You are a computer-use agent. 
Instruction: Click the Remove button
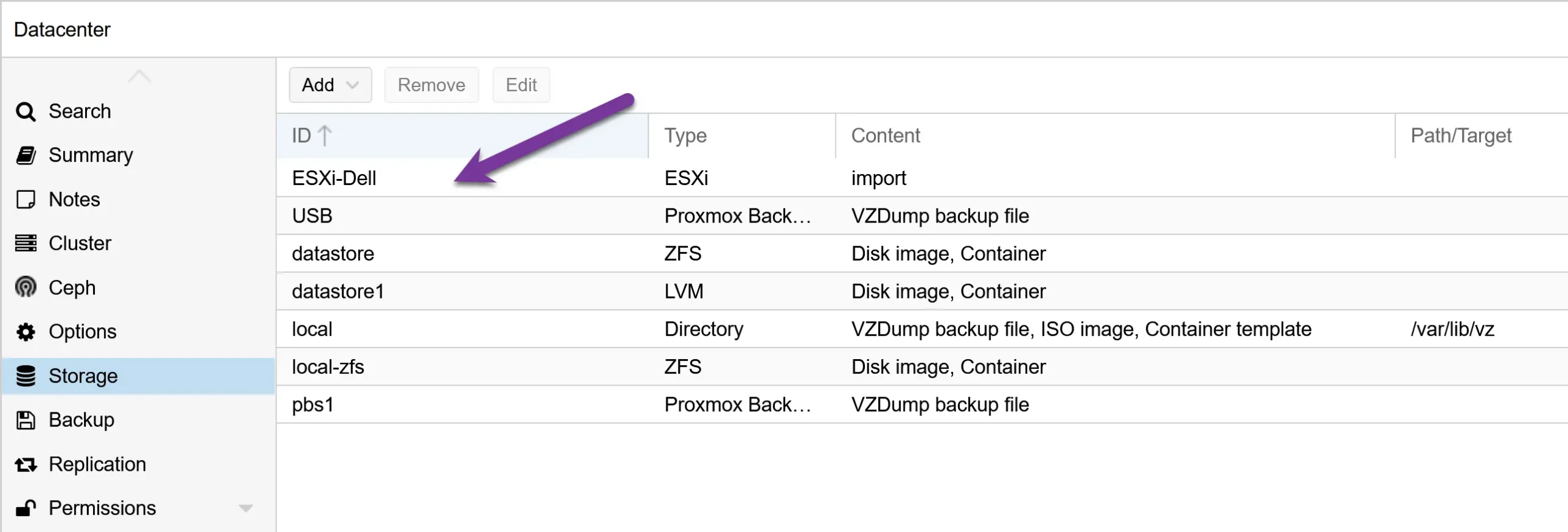click(x=431, y=85)
